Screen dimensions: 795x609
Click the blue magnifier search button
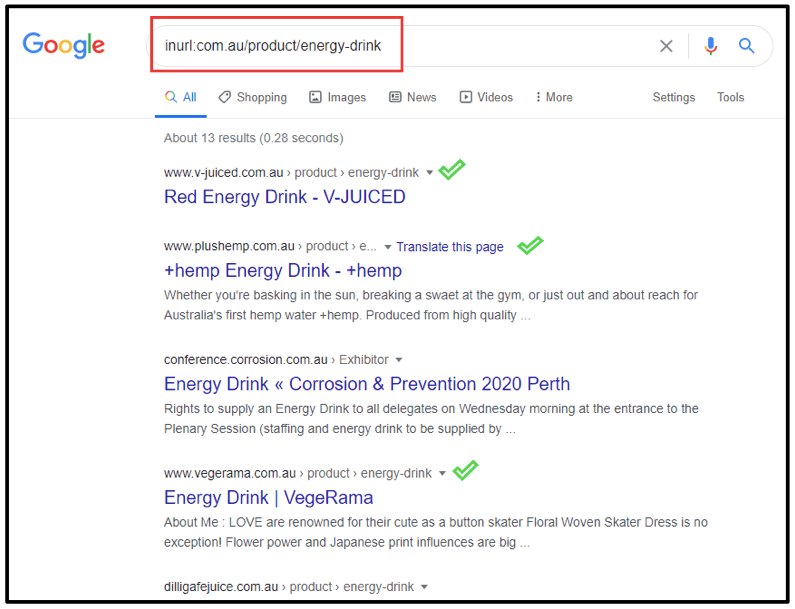click(x=746, y=46)
